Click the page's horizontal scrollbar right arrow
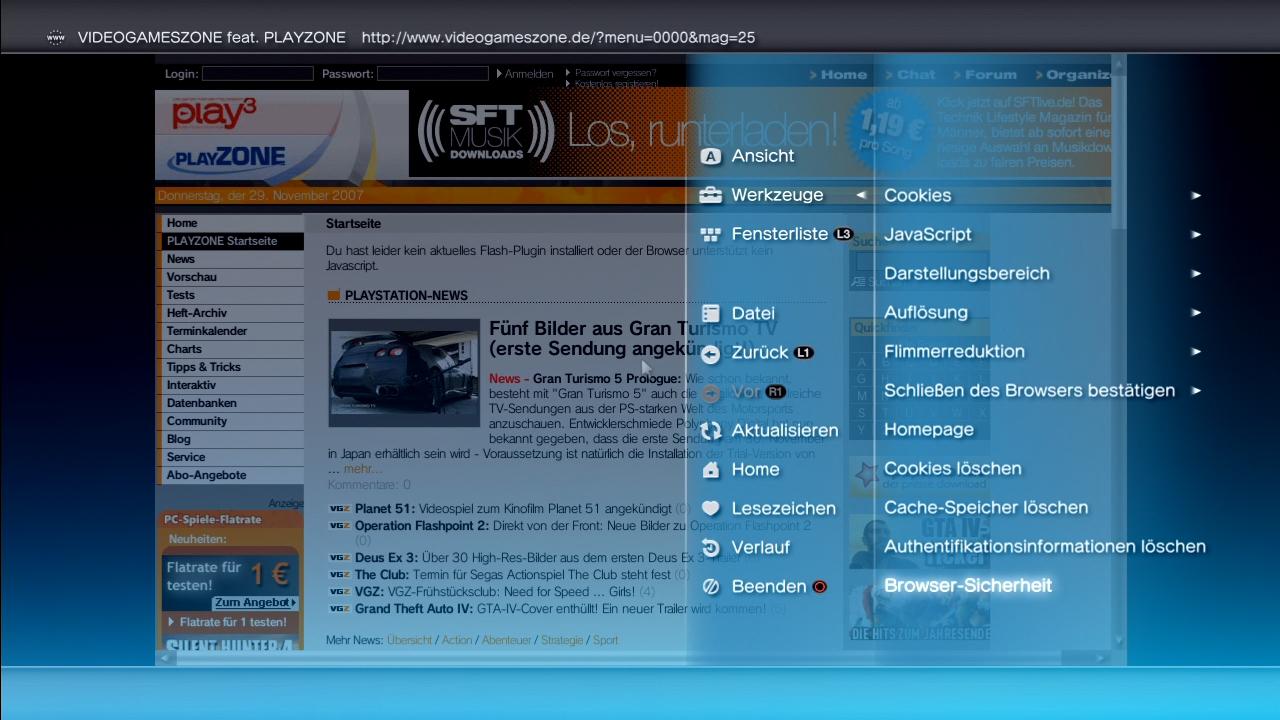This screenshot has height=720, width=1280. click(1102, 658)
